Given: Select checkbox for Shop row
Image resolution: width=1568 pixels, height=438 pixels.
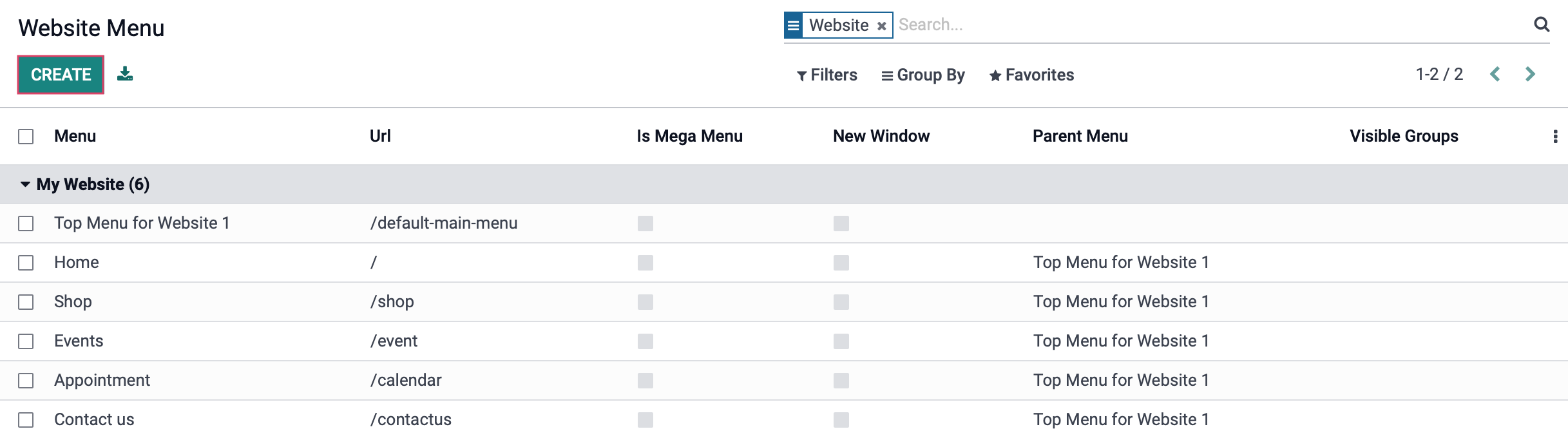Looking at the screenshot, I should click(x=26, y=302).
